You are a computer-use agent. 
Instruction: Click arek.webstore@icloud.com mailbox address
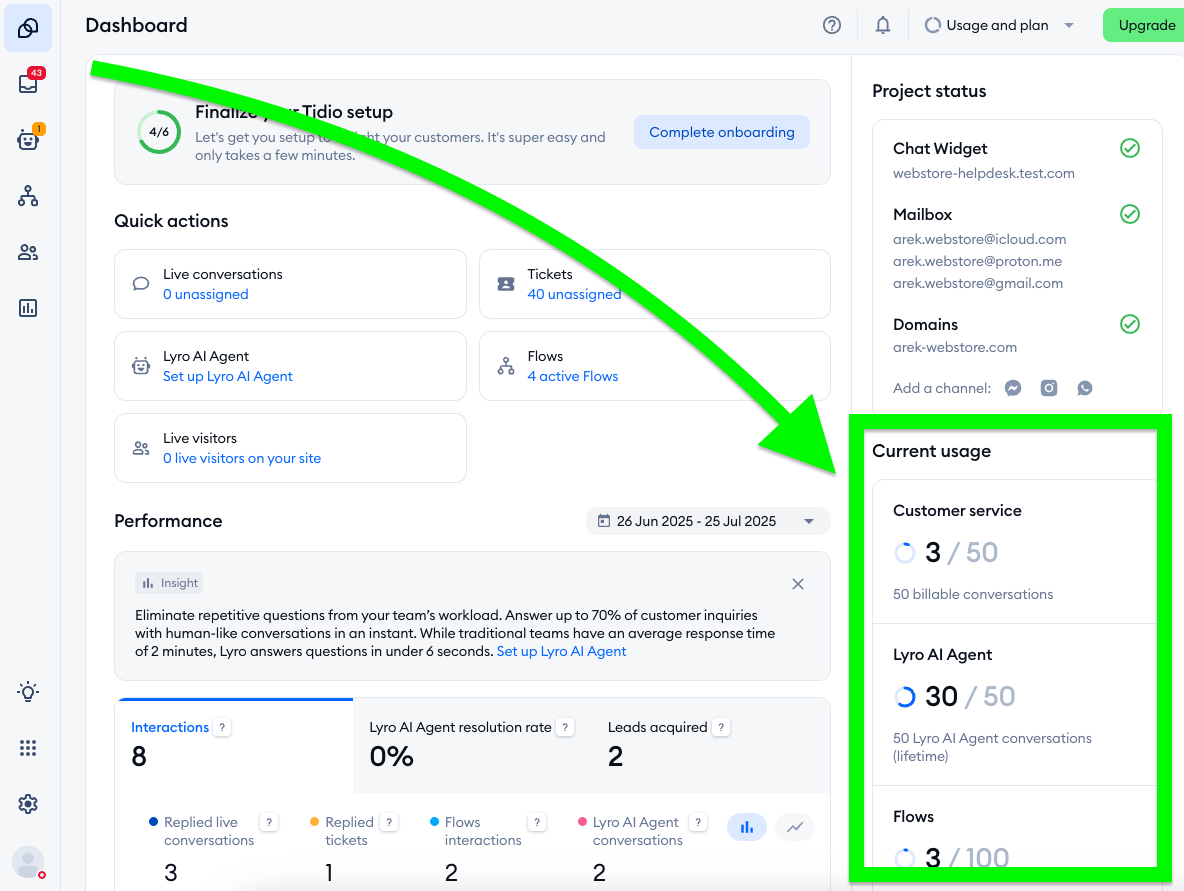(979, 239)
